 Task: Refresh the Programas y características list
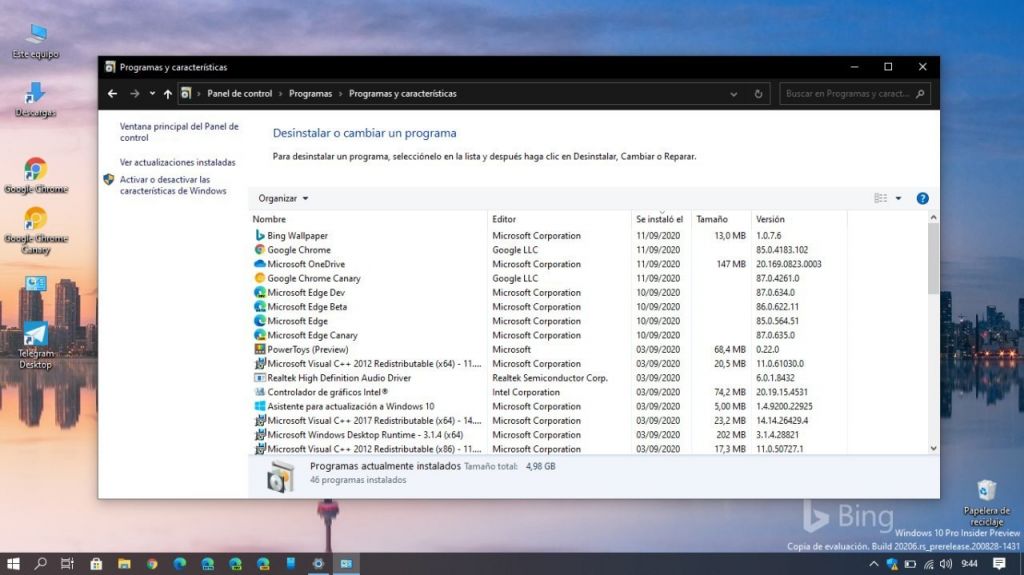pos(759,94)
